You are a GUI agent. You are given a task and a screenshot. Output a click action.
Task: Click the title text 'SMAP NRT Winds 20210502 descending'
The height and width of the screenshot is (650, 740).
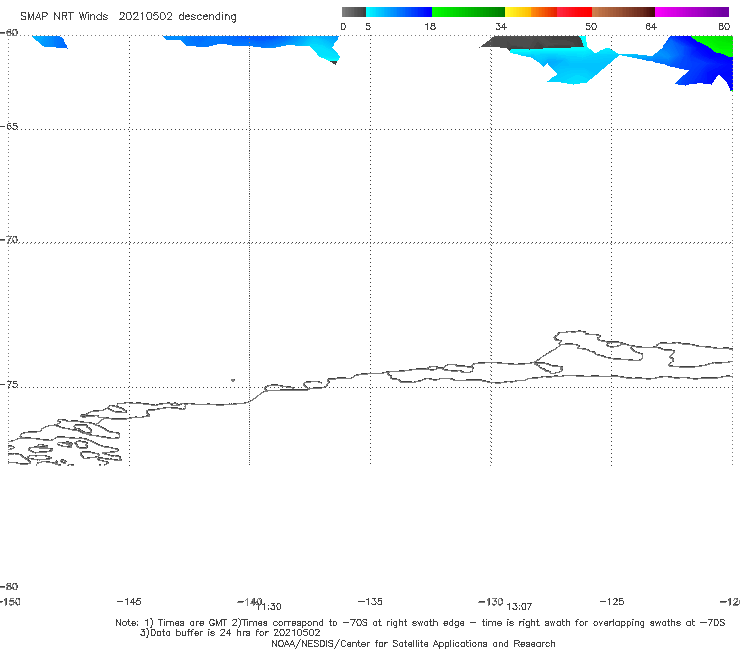point(128,17)
